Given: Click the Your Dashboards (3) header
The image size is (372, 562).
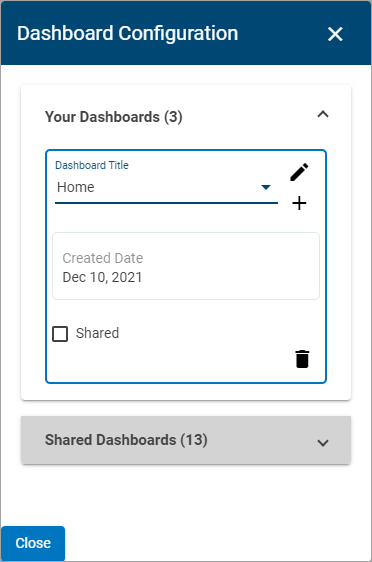Looking at the screenshot, I should (114, 117).
